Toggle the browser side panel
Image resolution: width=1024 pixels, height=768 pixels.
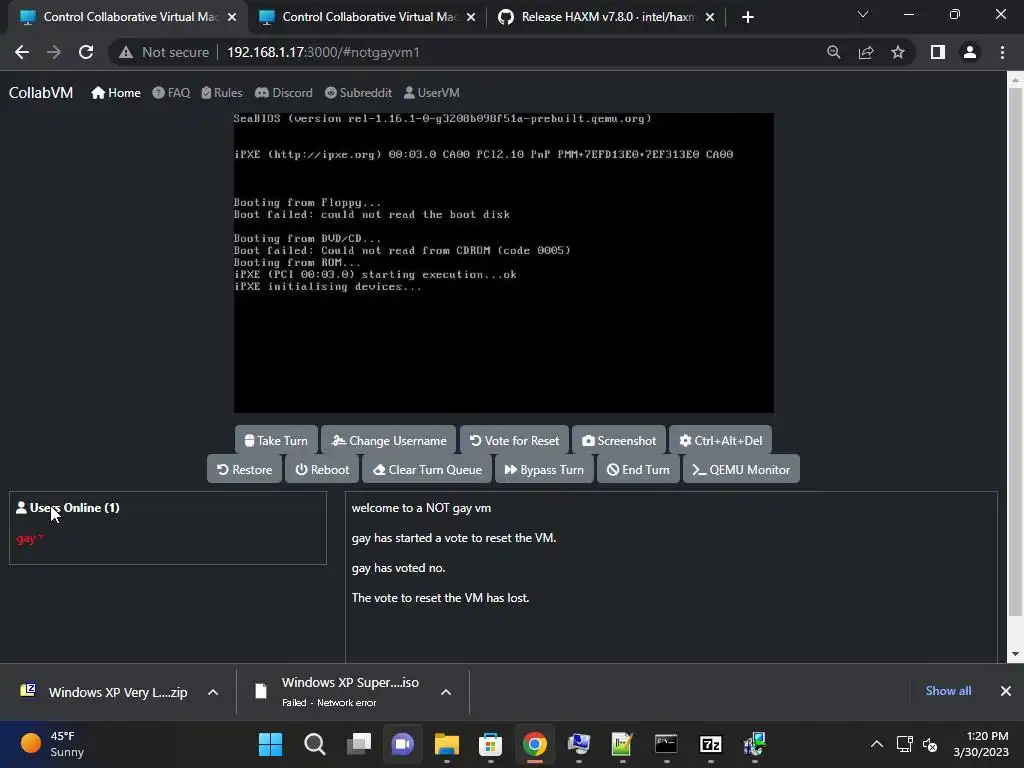pos(938,52)
